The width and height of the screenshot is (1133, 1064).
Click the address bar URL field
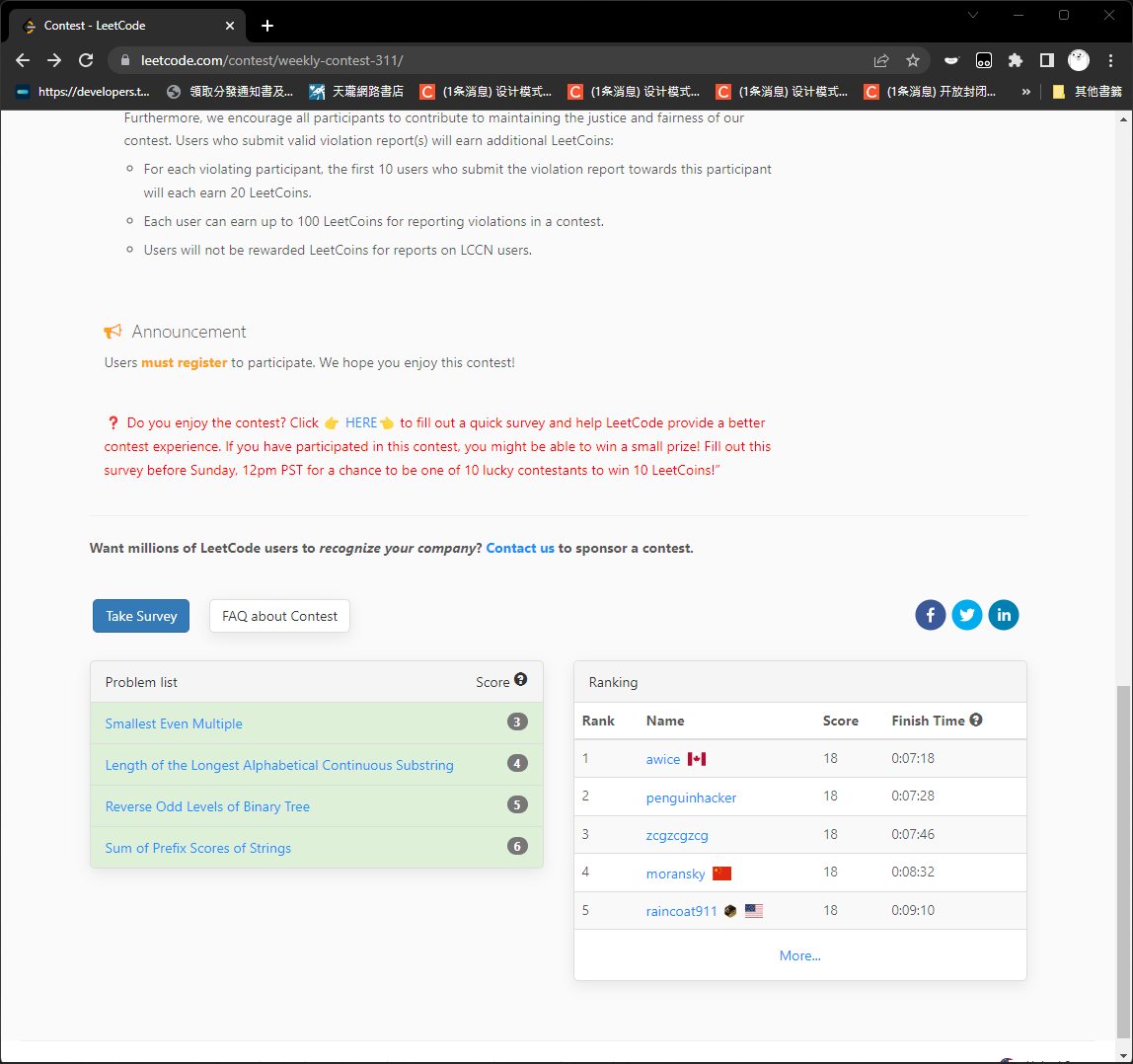click(x=493, y=60)
